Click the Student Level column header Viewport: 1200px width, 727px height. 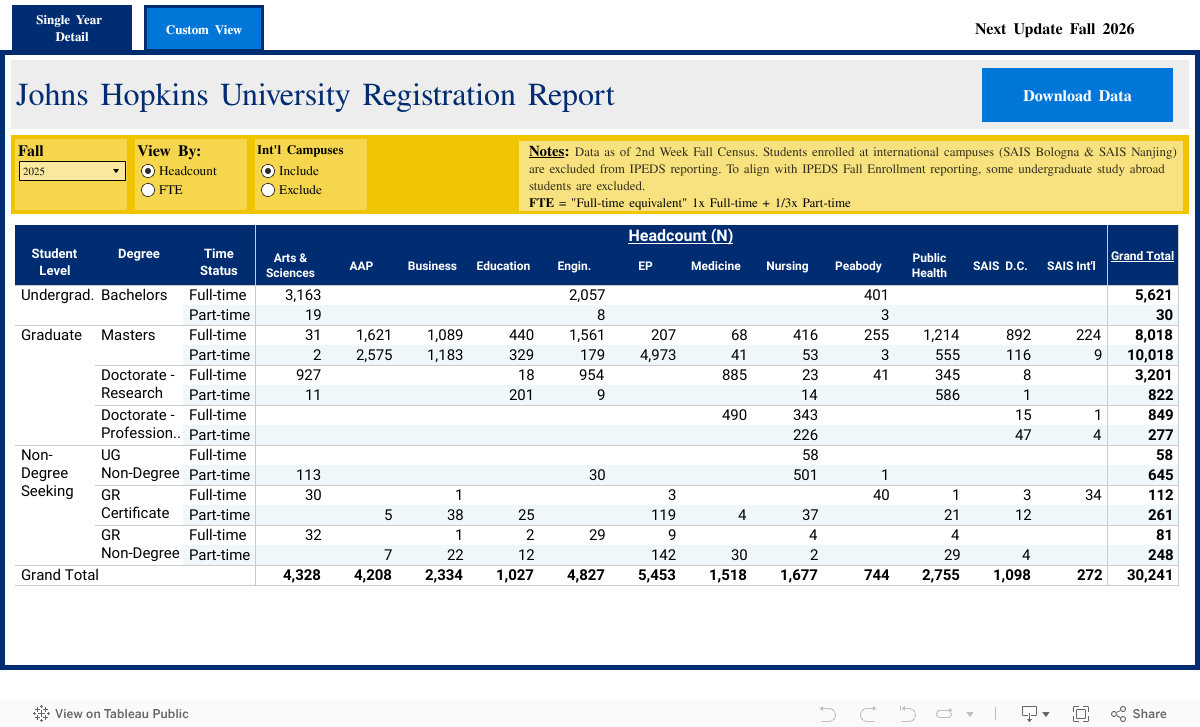pyautogui.click(x=54, y=262)
